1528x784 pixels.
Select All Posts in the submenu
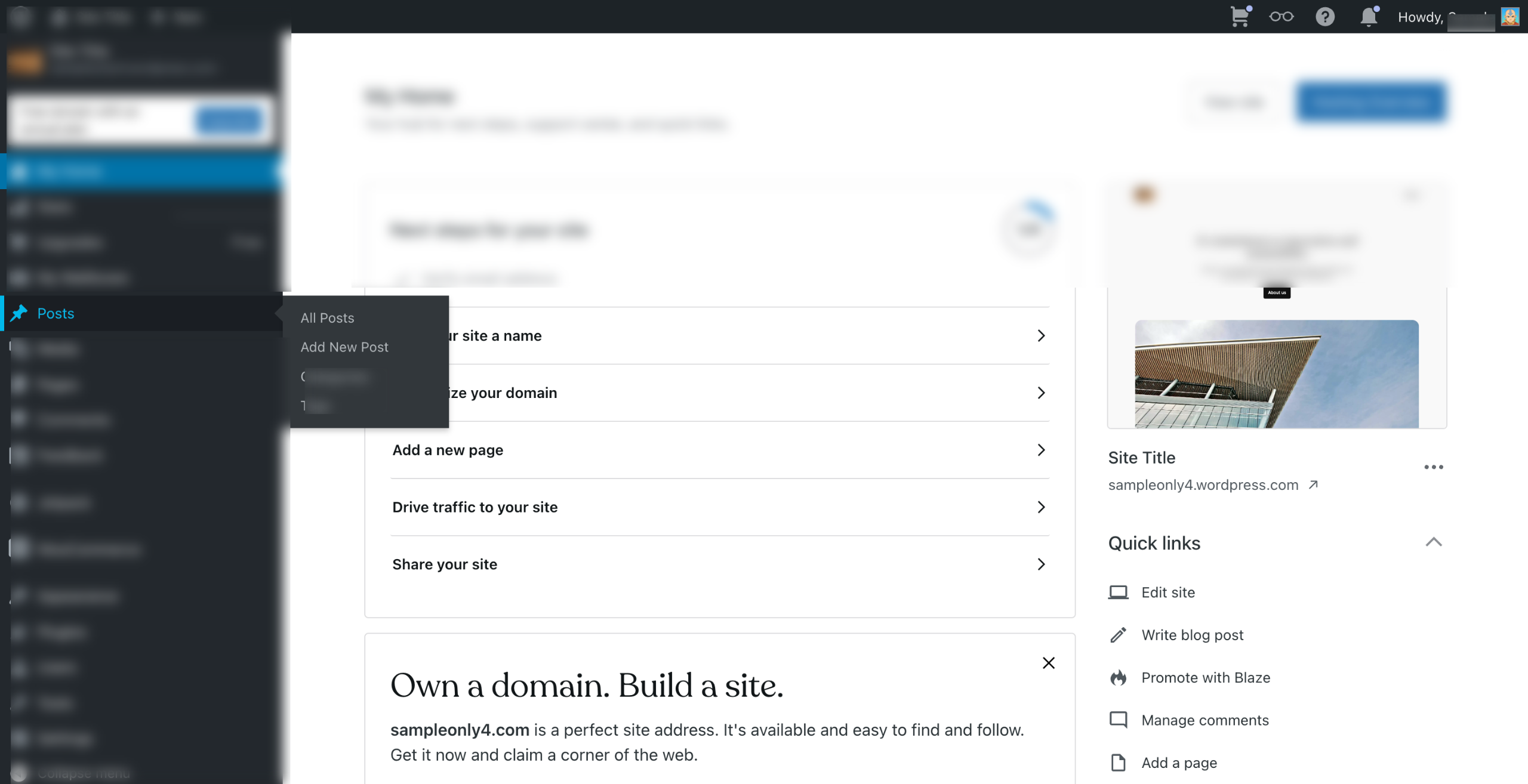click(x=327, y=318)
